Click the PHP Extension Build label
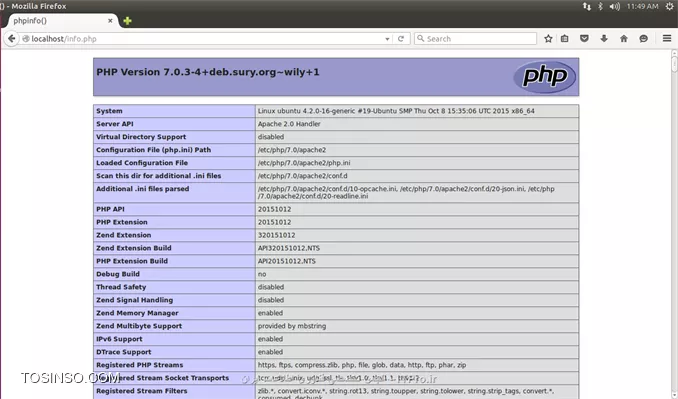Screen dimensions: 678x399 pyautogui.click(x=132, y=261)
